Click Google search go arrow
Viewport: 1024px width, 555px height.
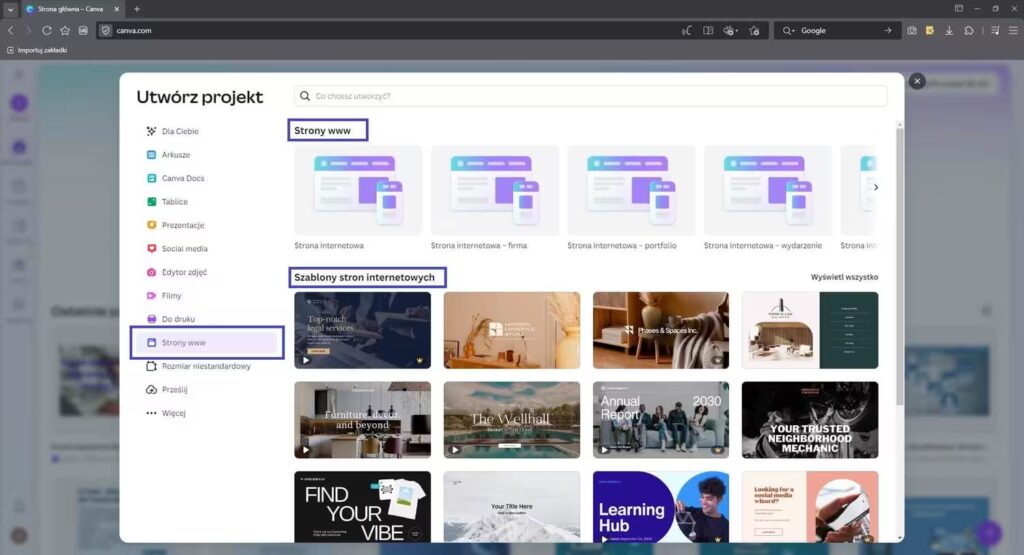click(x=888, y=31)
